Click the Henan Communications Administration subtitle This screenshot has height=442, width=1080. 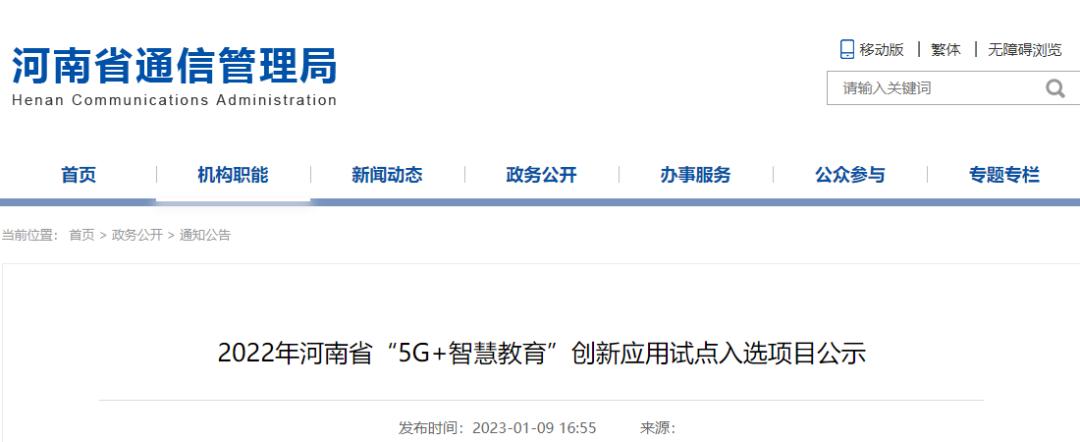pos(174,100)
